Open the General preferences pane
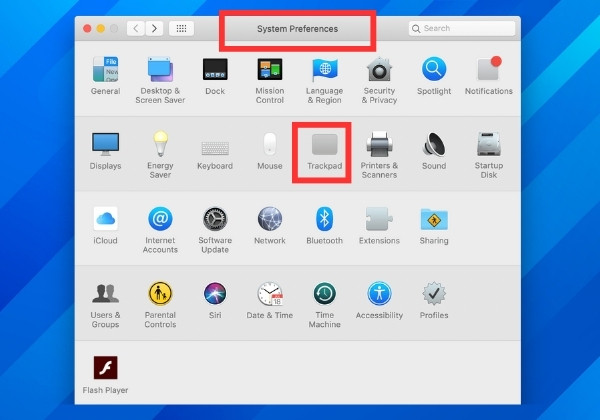The height and width of the screenshot is (420, 600). click(105, 76)
